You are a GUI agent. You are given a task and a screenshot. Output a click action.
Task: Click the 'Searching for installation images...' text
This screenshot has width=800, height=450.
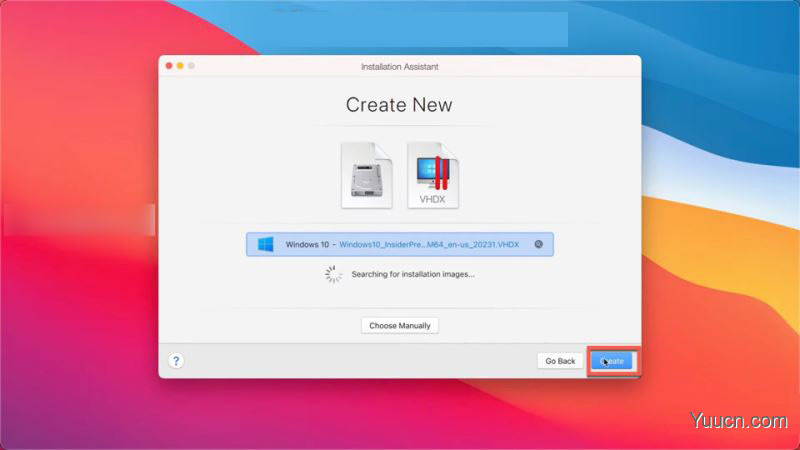(413, 274)
